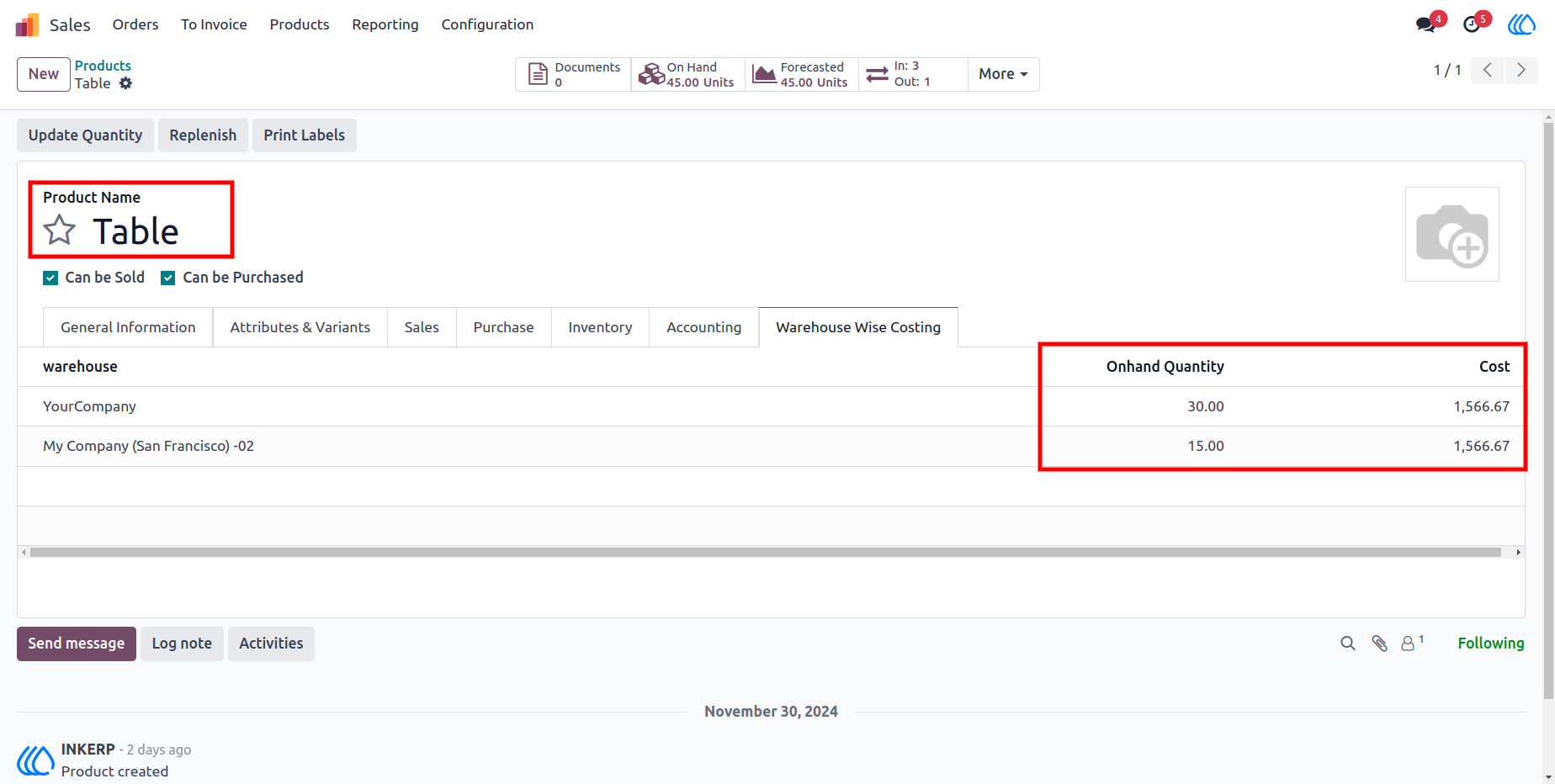Click Replenish button
The width and height of the screenshot is (1555, 784).
tap(203, 135)
